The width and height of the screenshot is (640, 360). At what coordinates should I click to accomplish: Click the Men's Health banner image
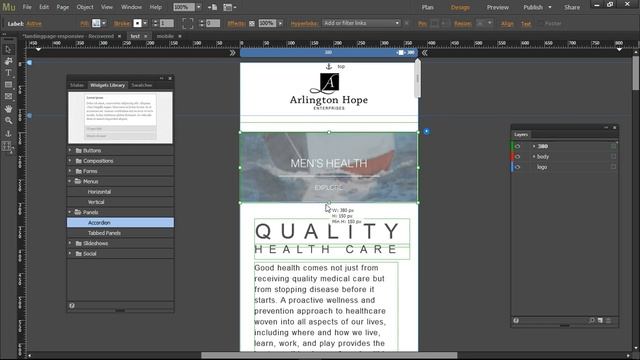(x=329, y=167)
